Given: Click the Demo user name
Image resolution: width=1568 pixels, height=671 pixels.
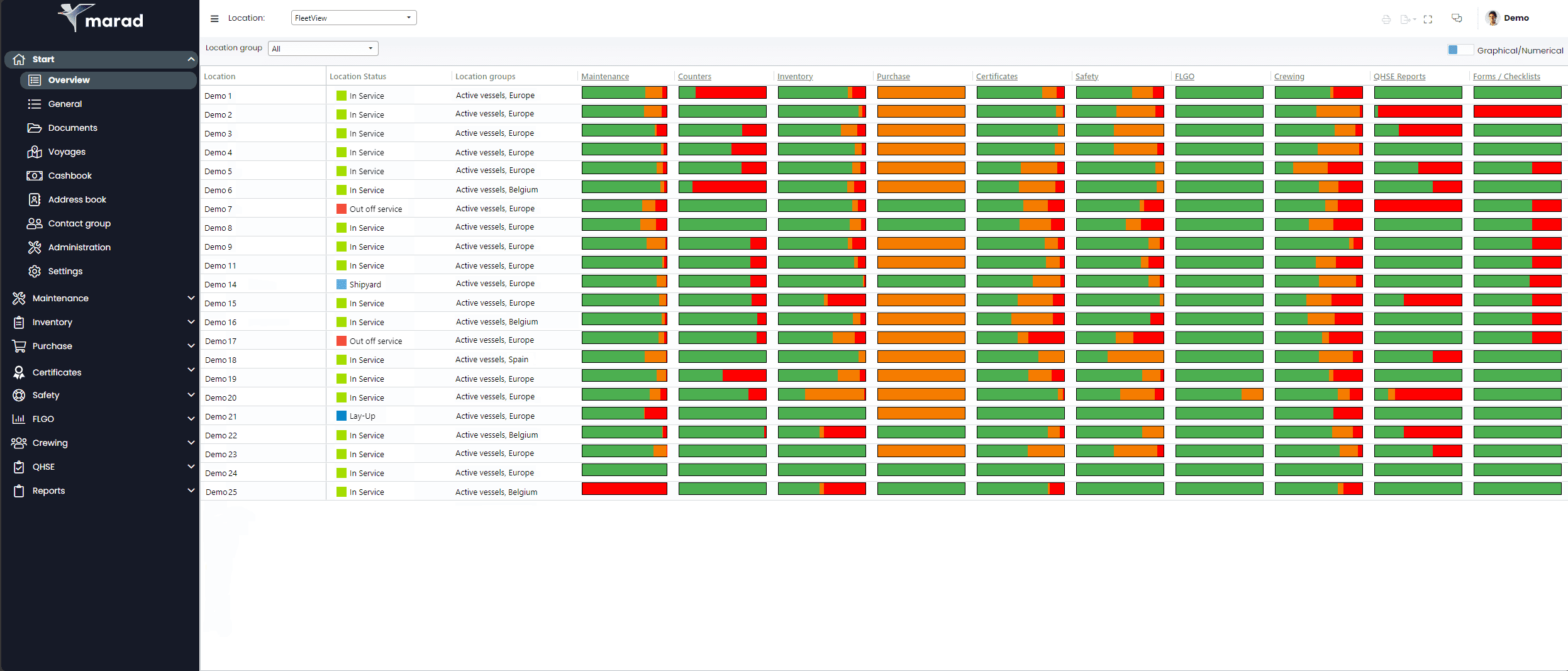Looking at the screenshot, I should pyautogui.click(x=1516, y=18).
